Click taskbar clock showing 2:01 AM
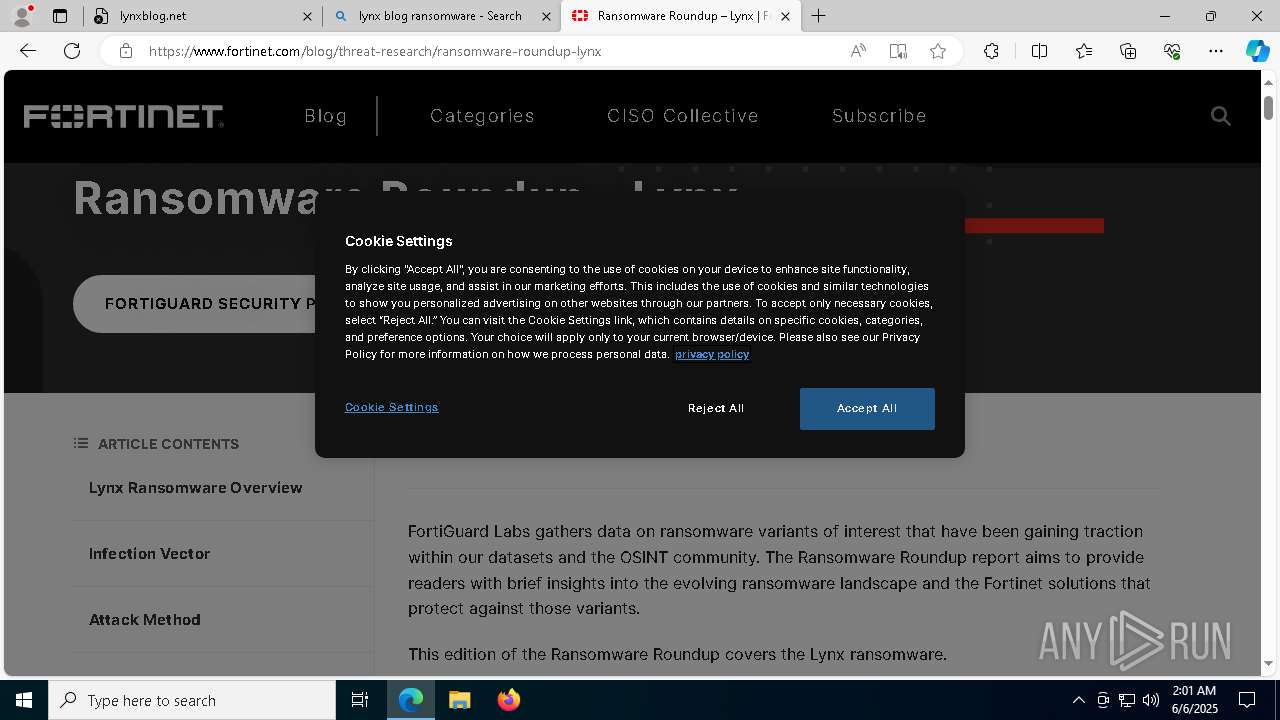1280x720 pixels. 1193,700
